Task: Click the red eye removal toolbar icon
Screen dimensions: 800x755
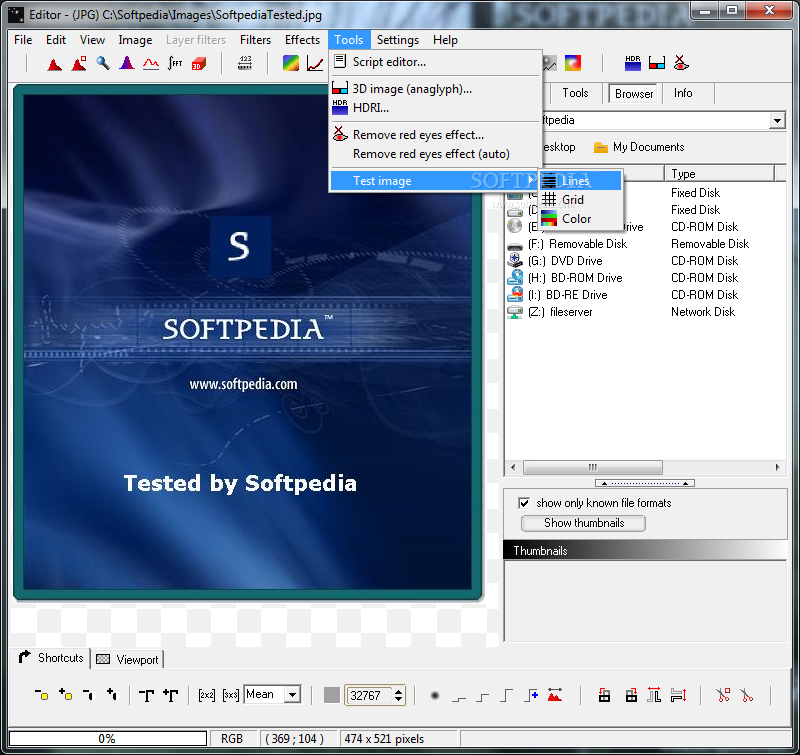Action: pos(681,63)
